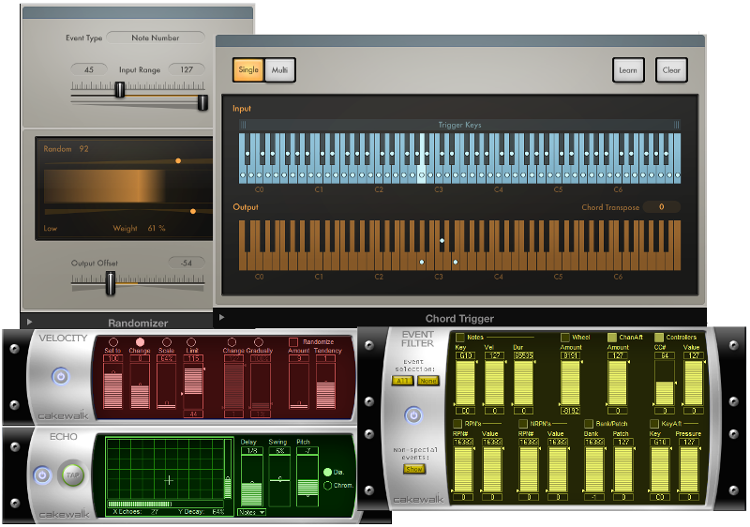Hit the TAP tempo button in Echo
The image size is (750, 527).
point(73,475)
